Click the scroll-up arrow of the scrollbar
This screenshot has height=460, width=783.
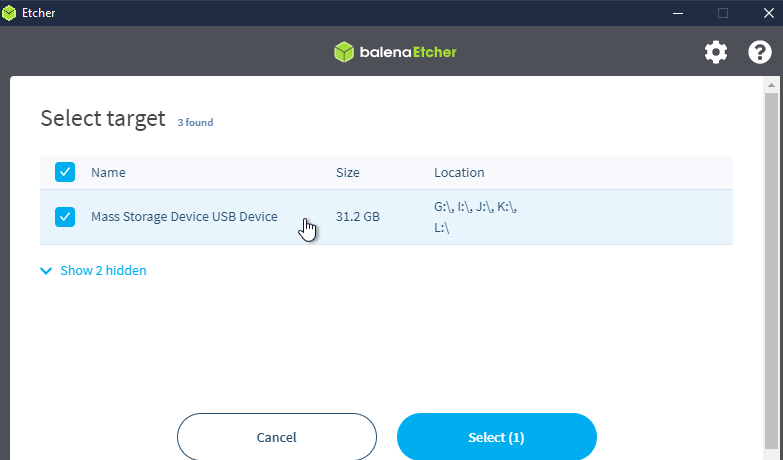772,85
